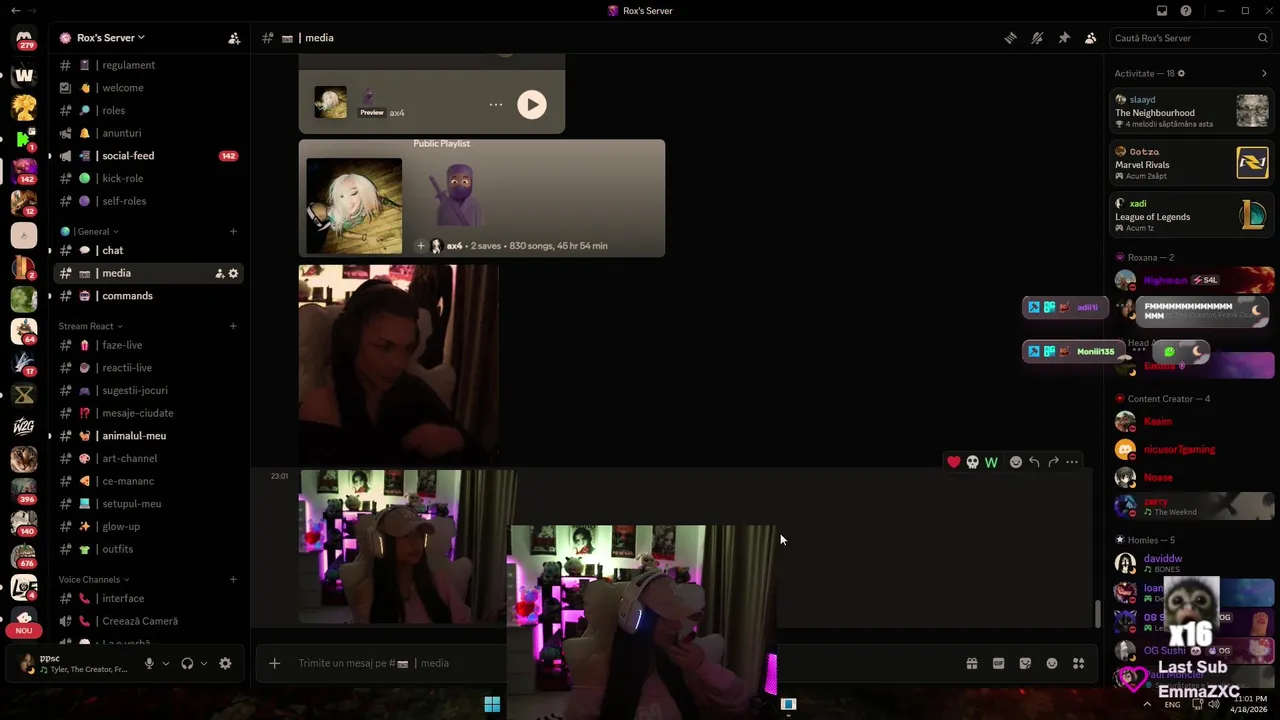
Task: Open the faze-live channel
Action: click(x=148, y=345)
